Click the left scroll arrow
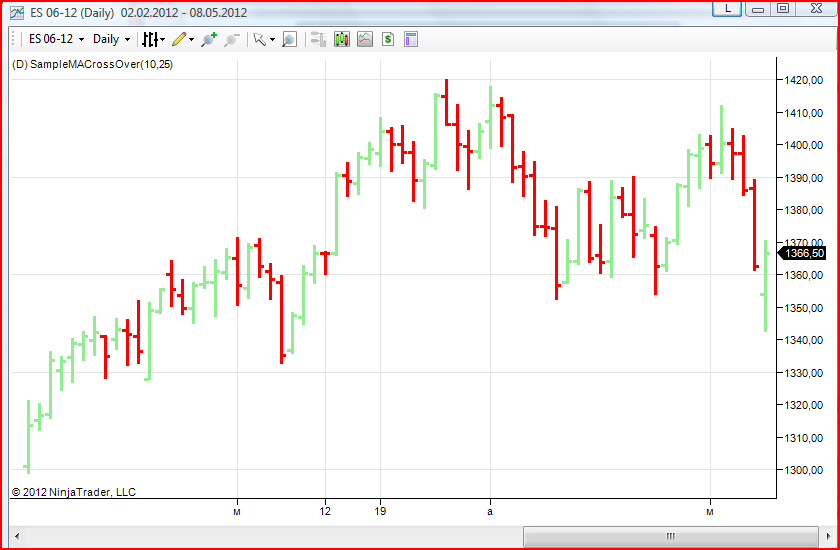 point(18,536)
